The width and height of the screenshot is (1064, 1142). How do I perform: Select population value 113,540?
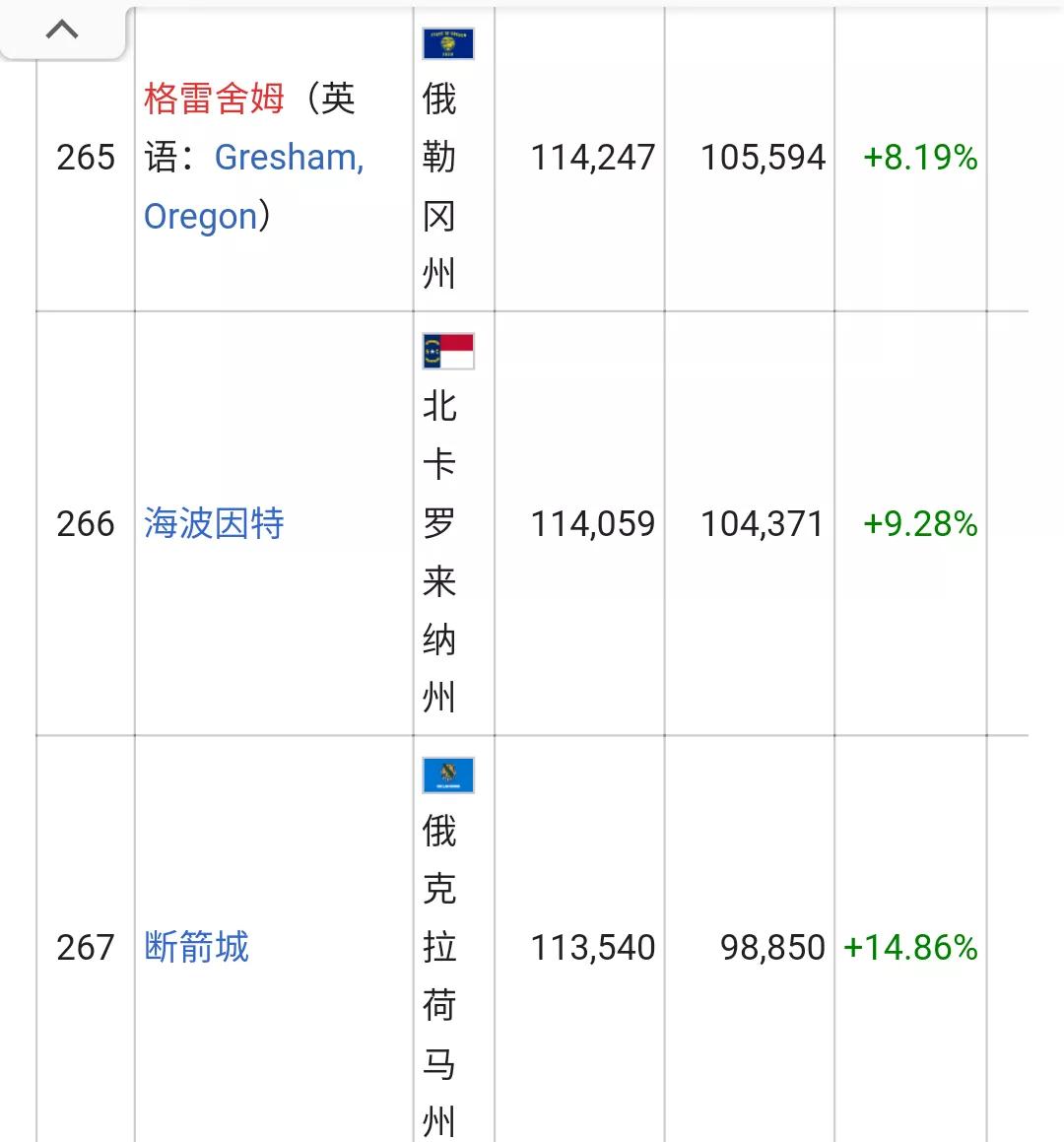[x=593, y=948]
